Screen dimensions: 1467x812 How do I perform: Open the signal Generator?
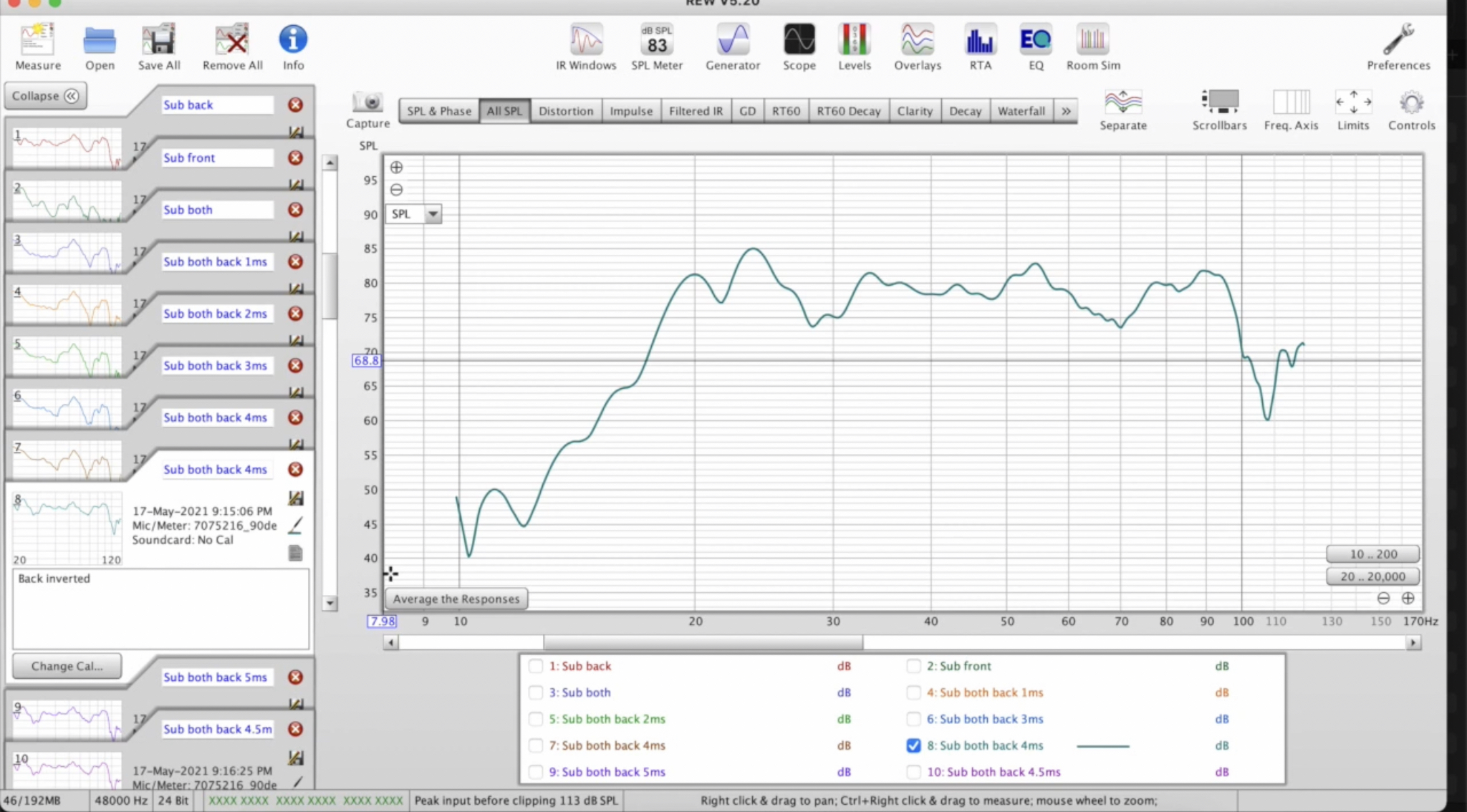[733, 47]
